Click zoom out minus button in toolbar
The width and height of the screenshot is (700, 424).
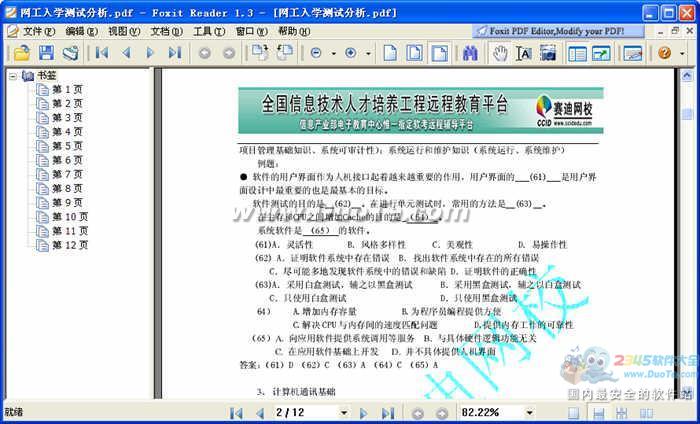(x=316, y=53)
